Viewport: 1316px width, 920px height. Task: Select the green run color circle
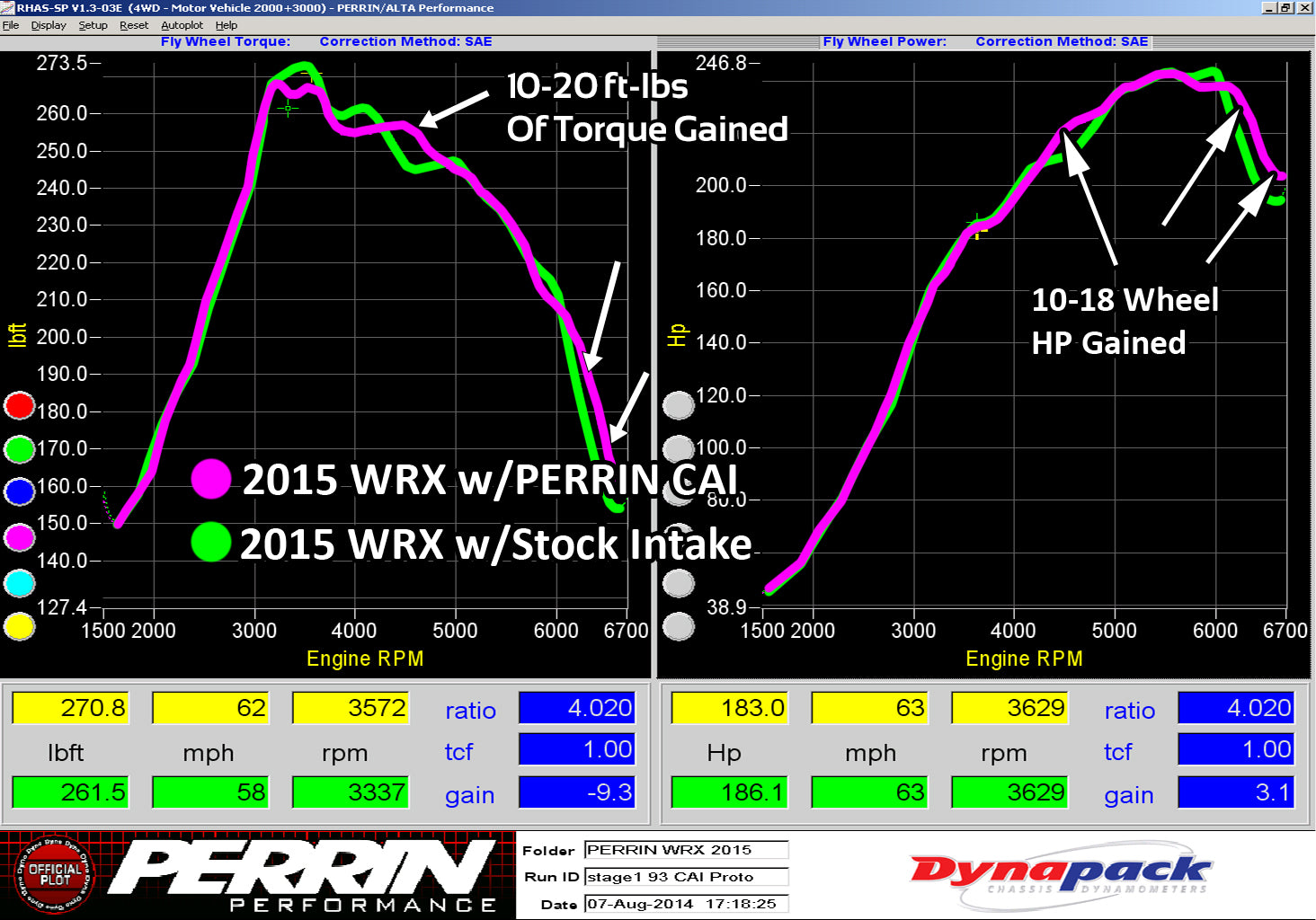pyautogui.click(x=20, y=448)
